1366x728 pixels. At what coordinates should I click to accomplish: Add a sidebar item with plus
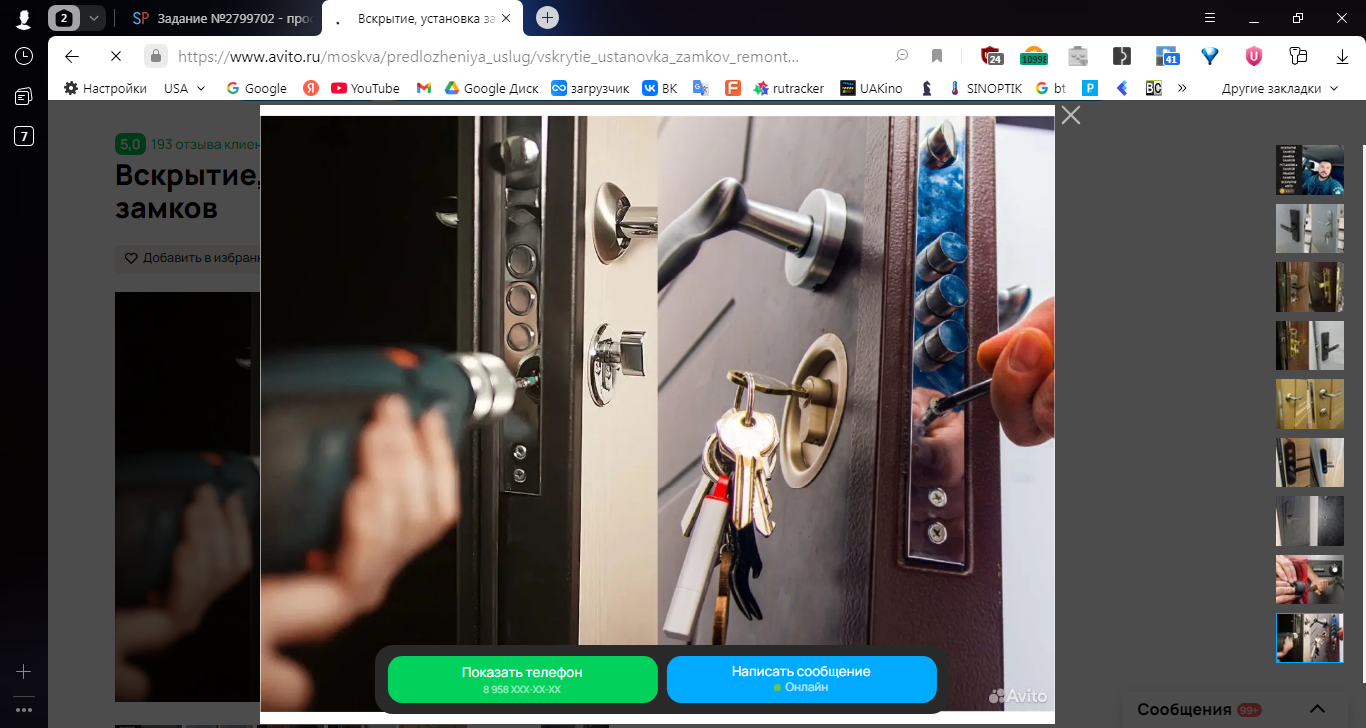coord(23,671)
